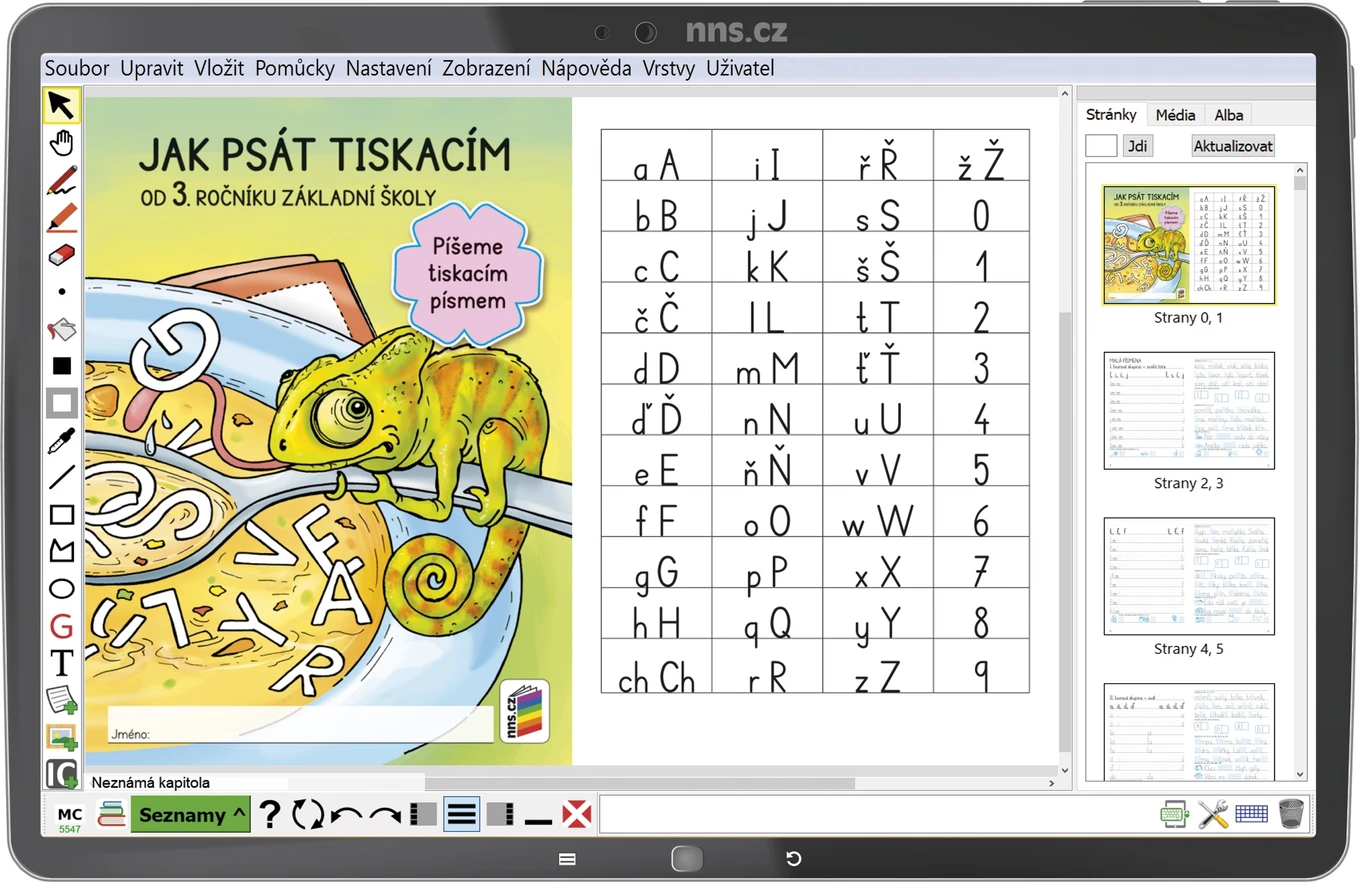
Task: Open the Strany 2, 3 page thumbnail
Action: [1189, 411]
